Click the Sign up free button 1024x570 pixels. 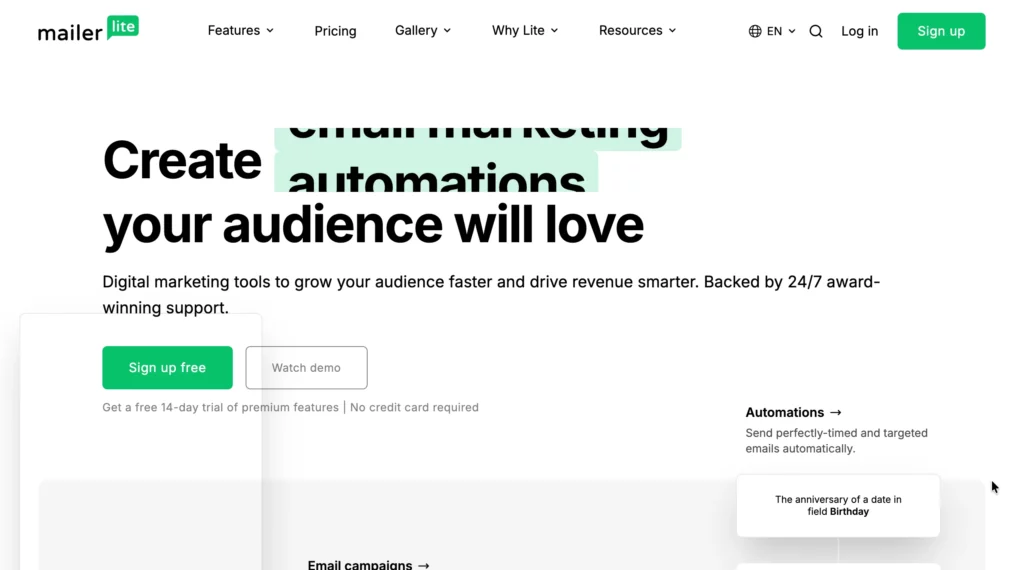(x=167, y=368)
